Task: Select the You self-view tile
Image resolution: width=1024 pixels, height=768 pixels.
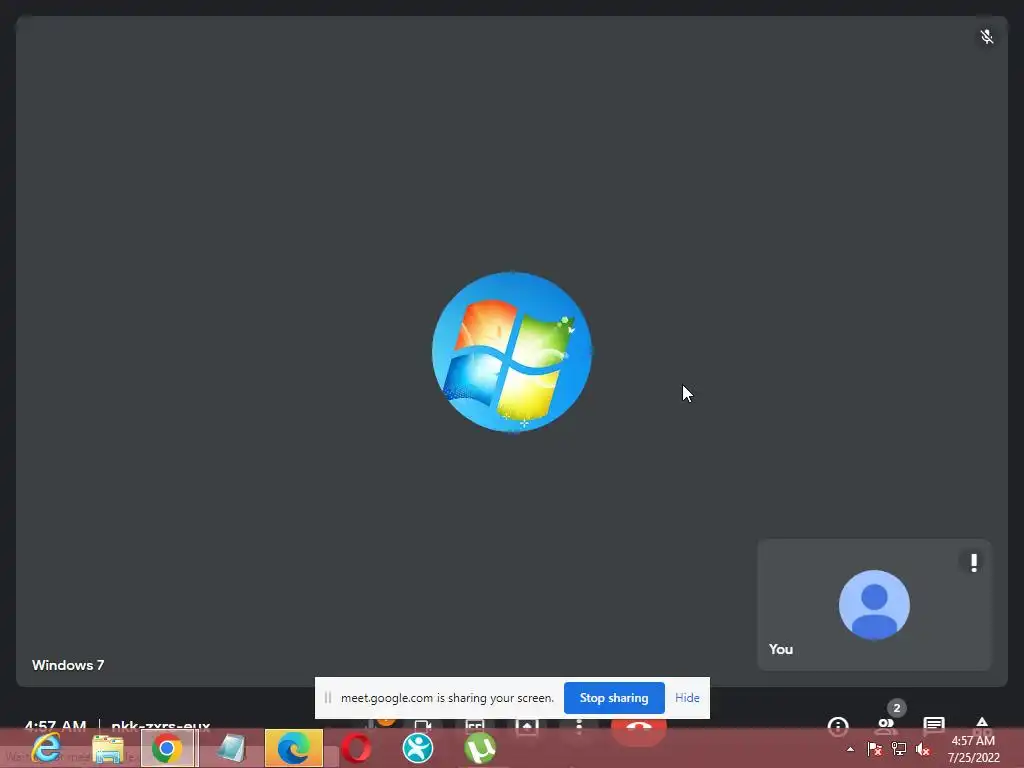Action: click(874, 605)
